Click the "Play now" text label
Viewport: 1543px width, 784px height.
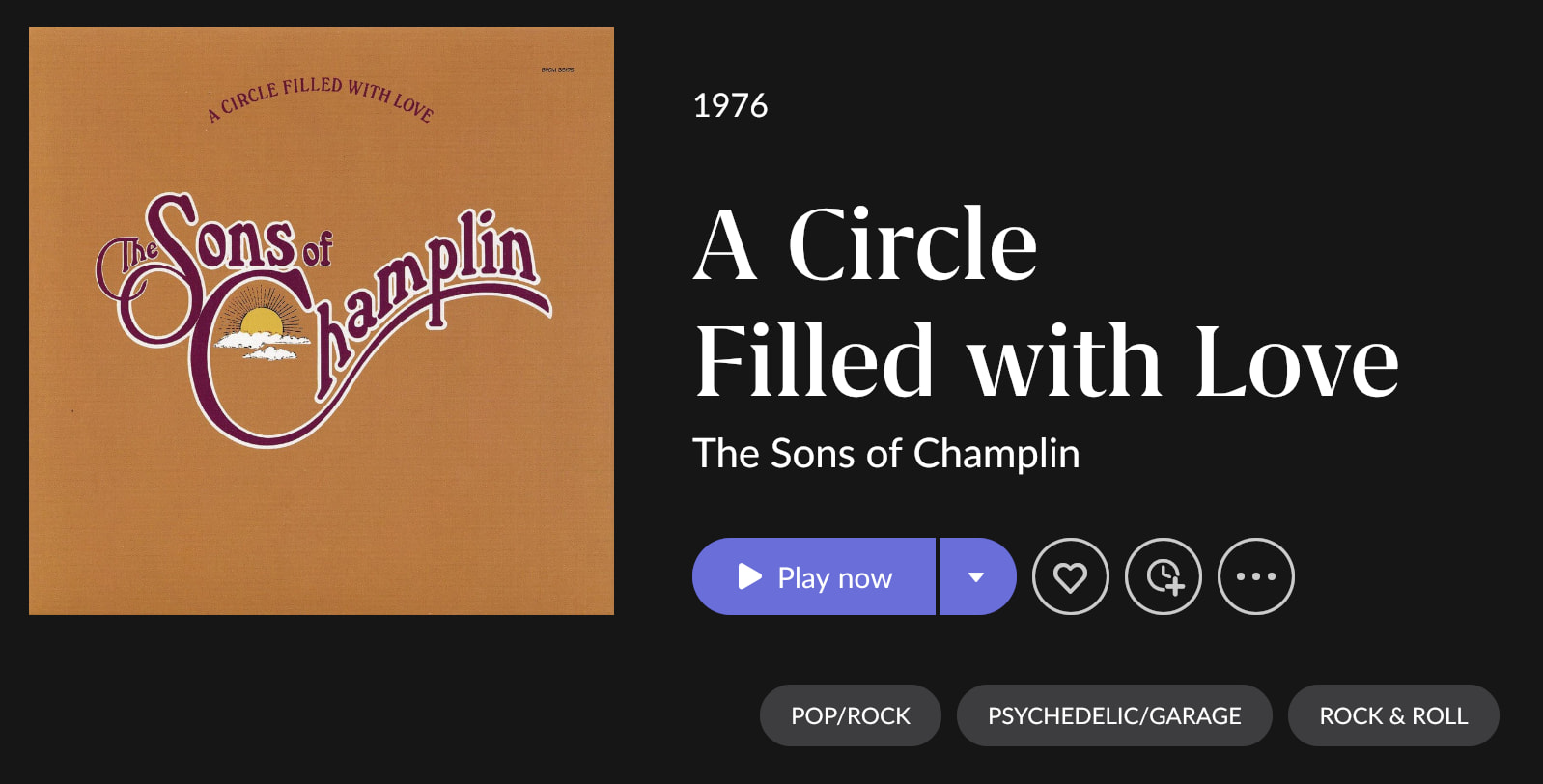834,577
